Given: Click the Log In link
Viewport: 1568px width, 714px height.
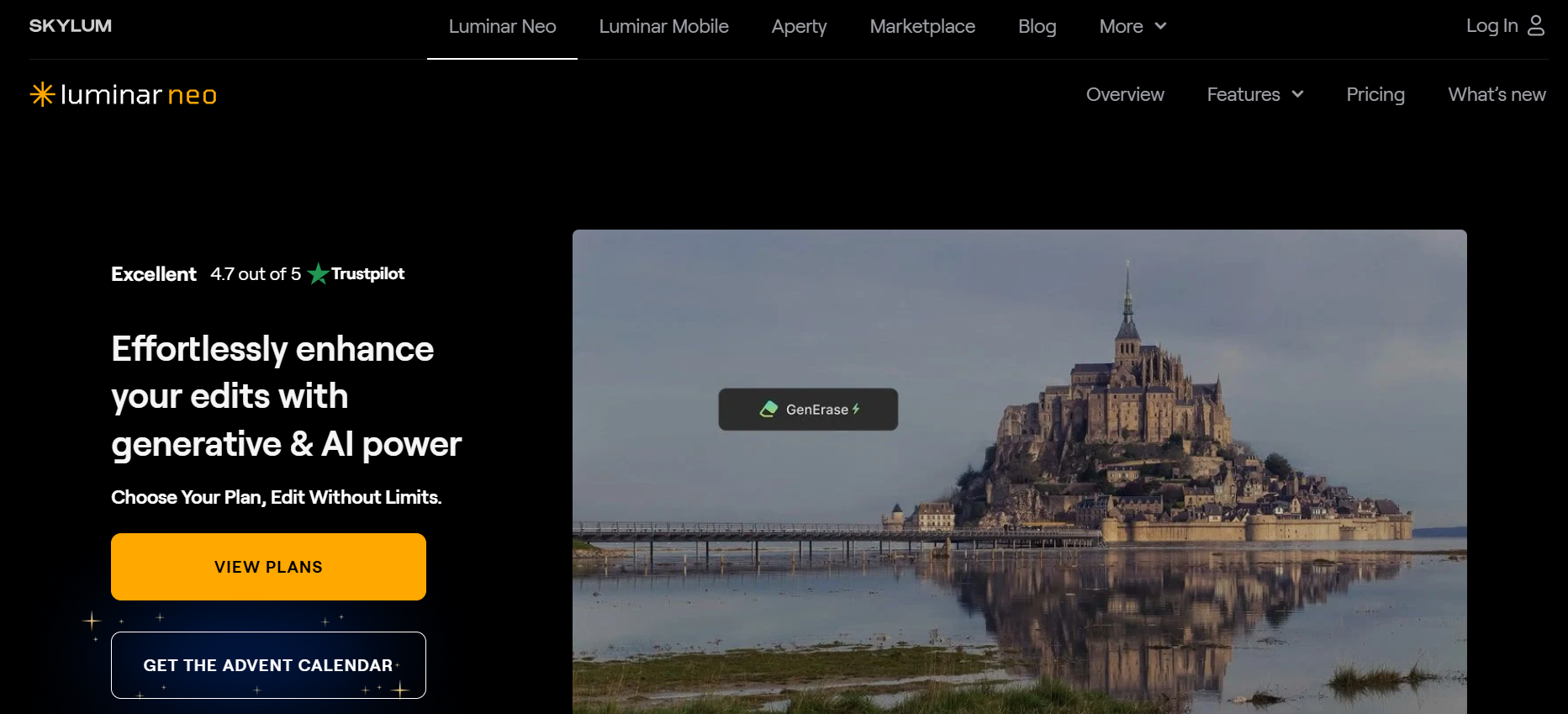Looking at the screenshot, I should (x=1491, y=26).
